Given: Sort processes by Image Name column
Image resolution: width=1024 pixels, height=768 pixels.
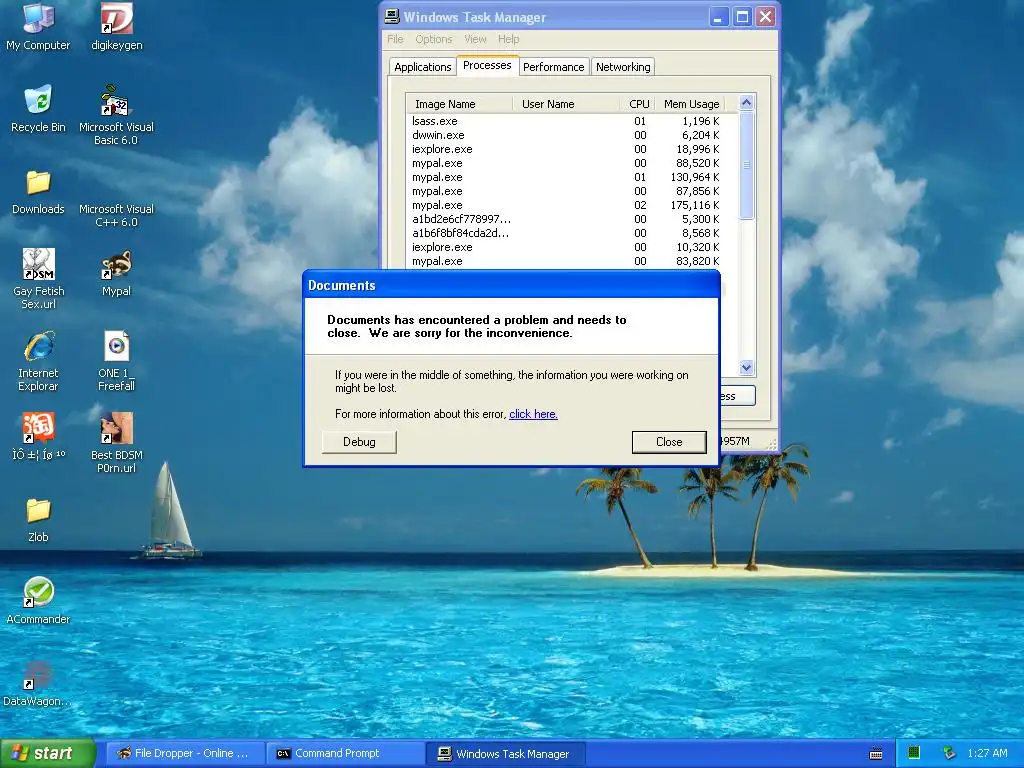Looking at the screenshot, I should [x=459, y=104].
